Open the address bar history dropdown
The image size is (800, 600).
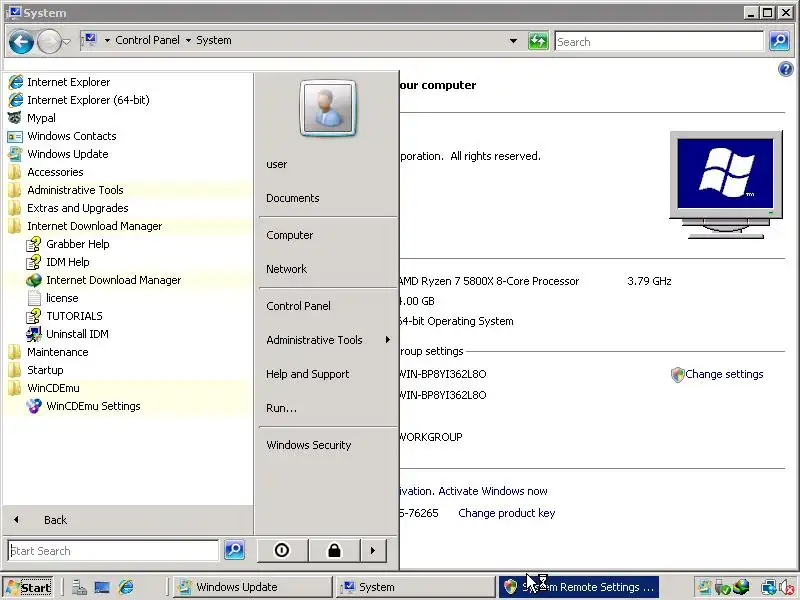[513, 41]
